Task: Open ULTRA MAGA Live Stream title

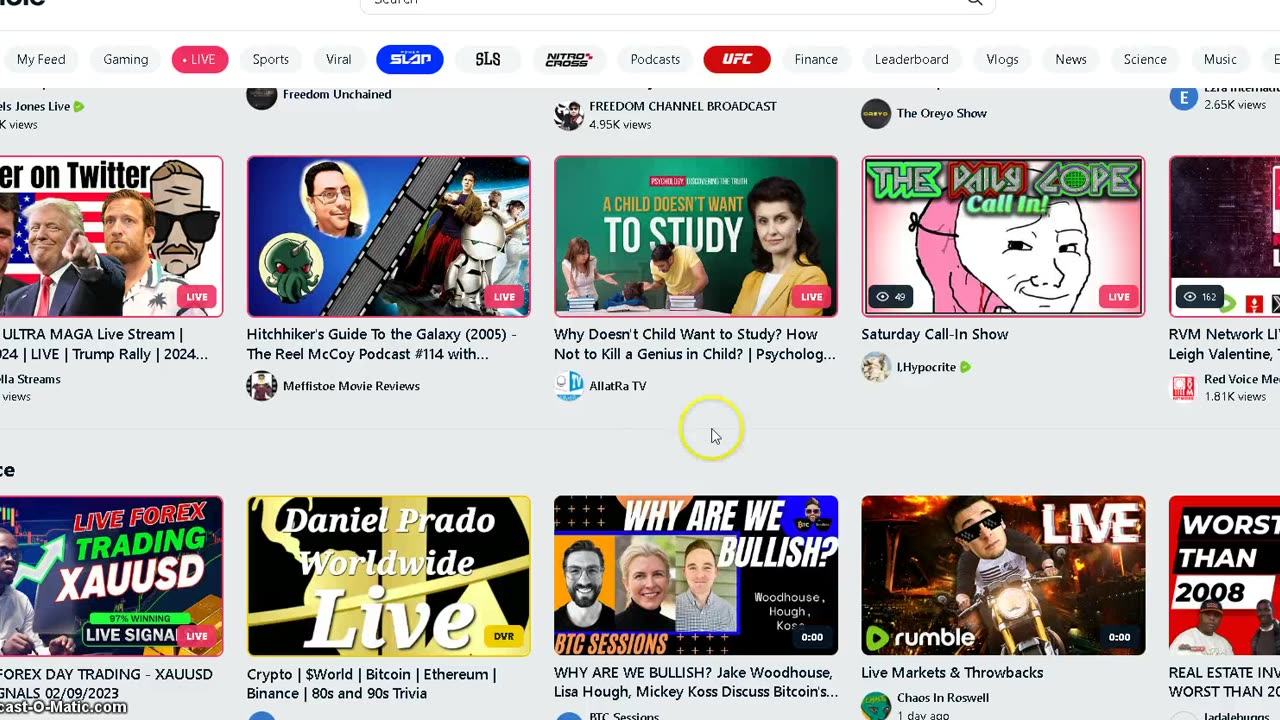Action: (x=104, y=344)
